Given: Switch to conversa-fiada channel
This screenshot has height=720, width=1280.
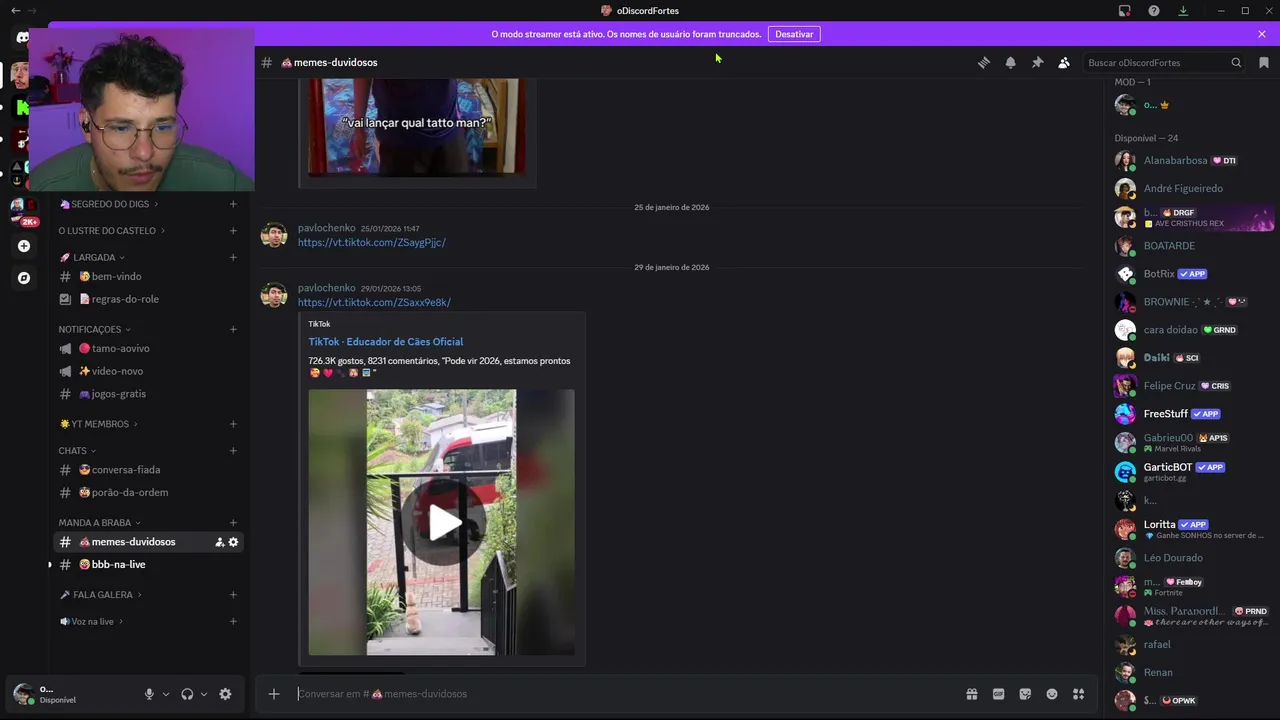Looking at the screenshot, I should click(x=148, y=470).
